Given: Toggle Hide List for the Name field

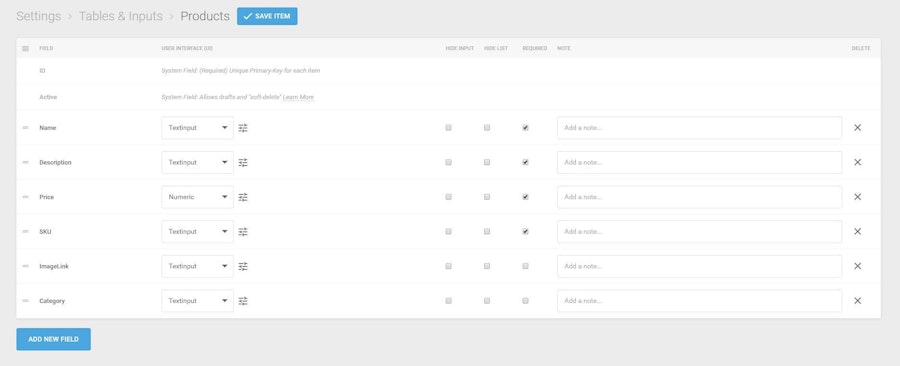Looking at the screenshot, I should click(x=487, y=128).
